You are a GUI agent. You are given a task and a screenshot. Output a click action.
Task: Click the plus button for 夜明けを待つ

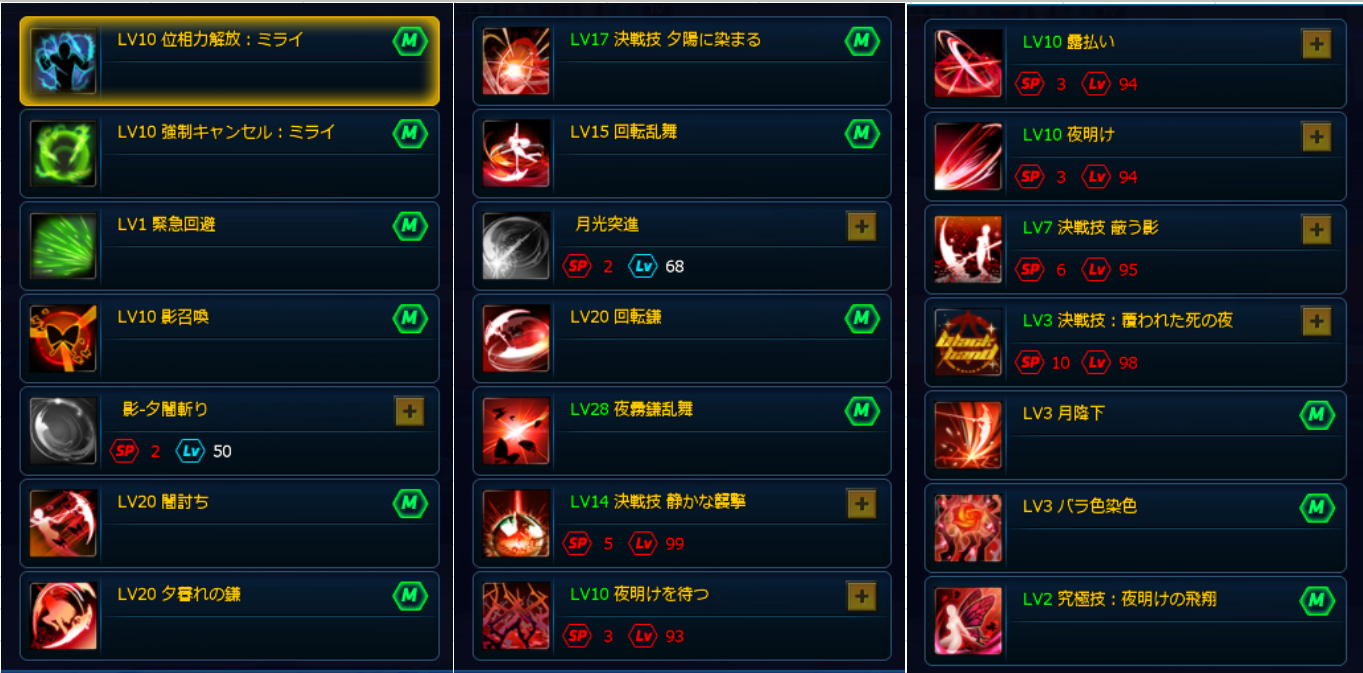(861, 596)
